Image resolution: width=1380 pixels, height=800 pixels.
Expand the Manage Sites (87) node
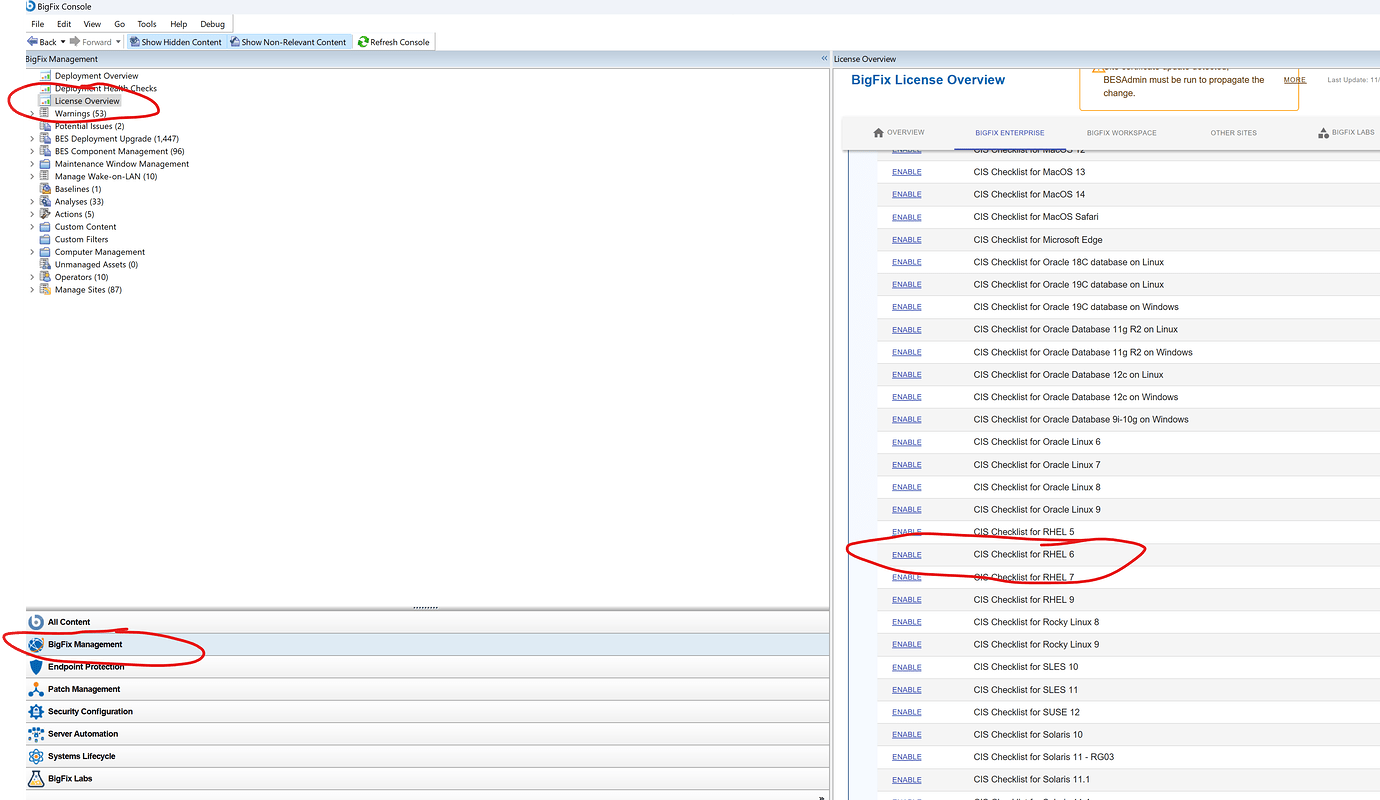[x=32, y=290]
